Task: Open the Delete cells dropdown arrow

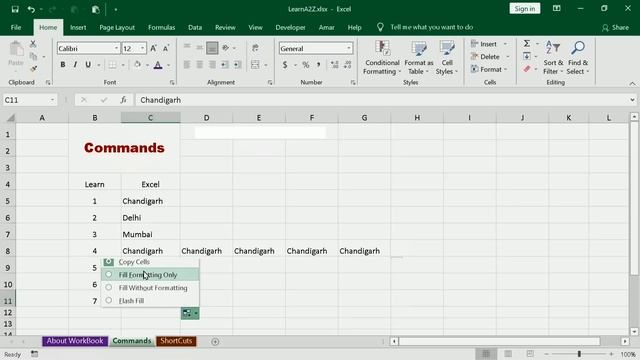Action: point(508,57)
